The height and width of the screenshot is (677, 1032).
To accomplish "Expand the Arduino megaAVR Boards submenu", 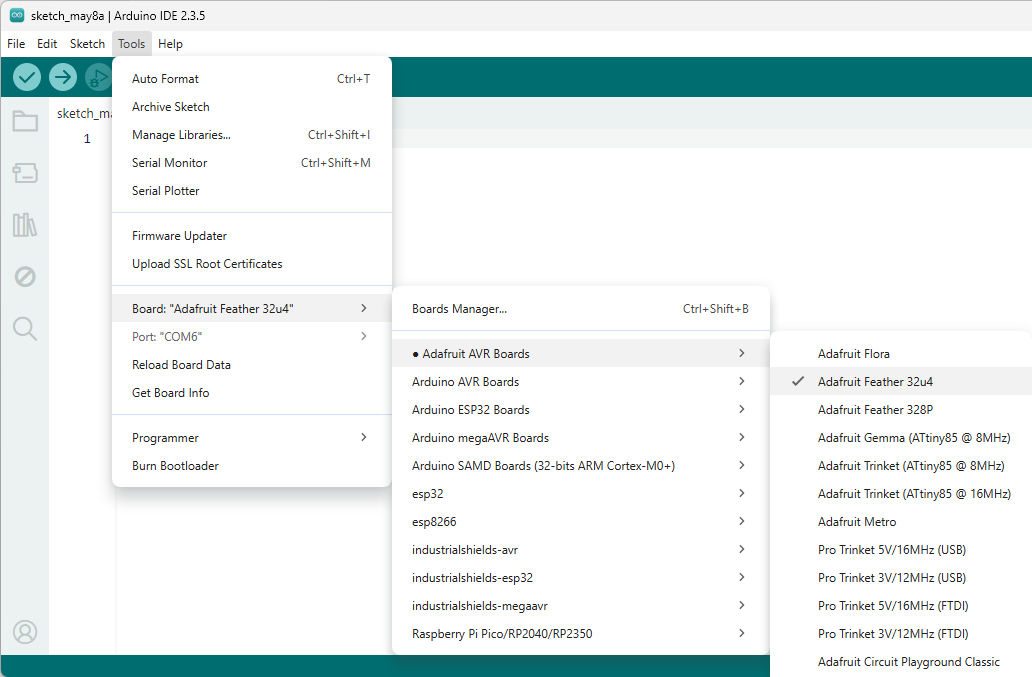I will (580, 438).
